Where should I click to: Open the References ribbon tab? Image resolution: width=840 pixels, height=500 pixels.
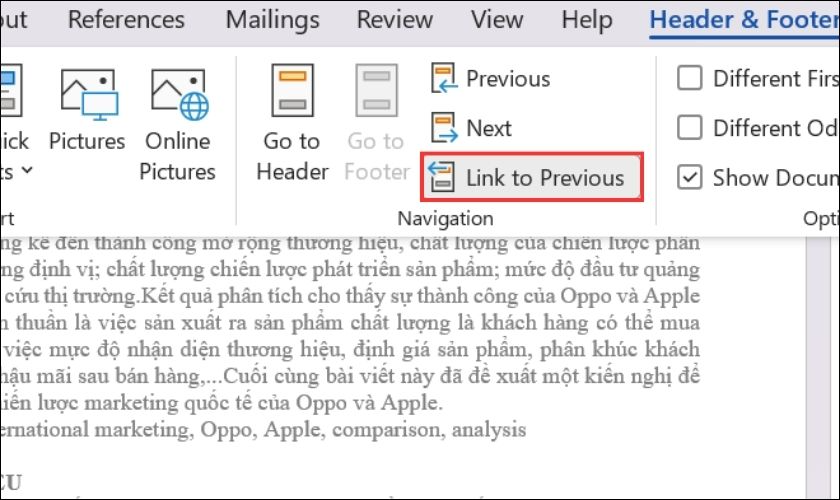(126, 20)
